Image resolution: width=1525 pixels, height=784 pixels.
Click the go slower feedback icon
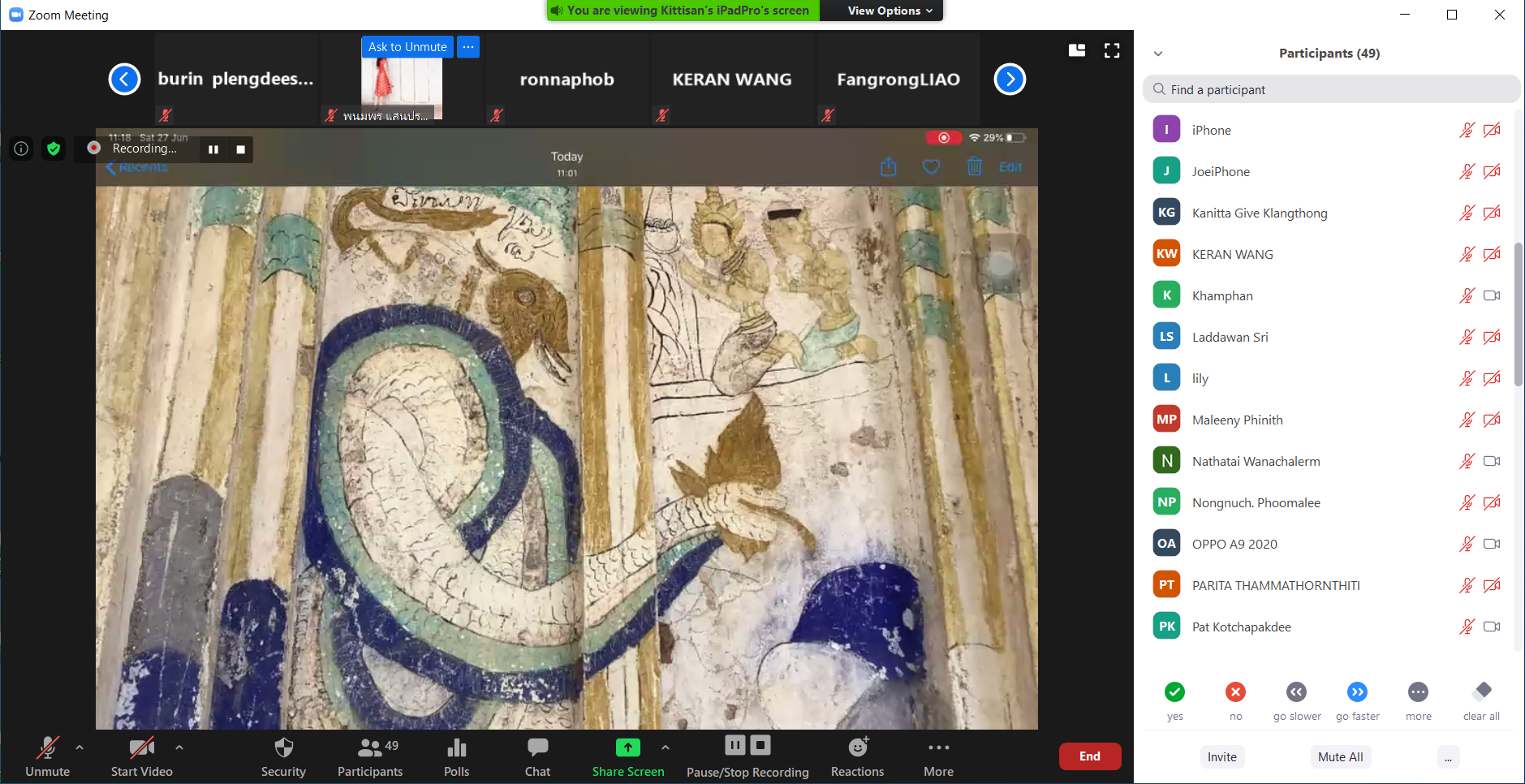click(x=1296, y=691)
